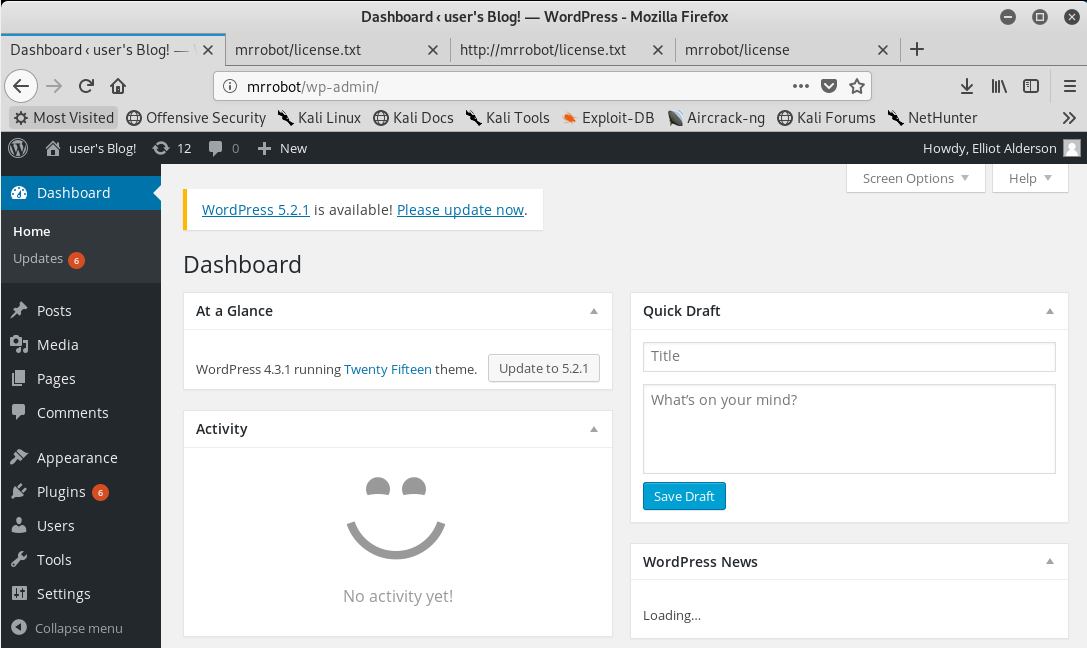Open the Media library menu

point(80,344)
